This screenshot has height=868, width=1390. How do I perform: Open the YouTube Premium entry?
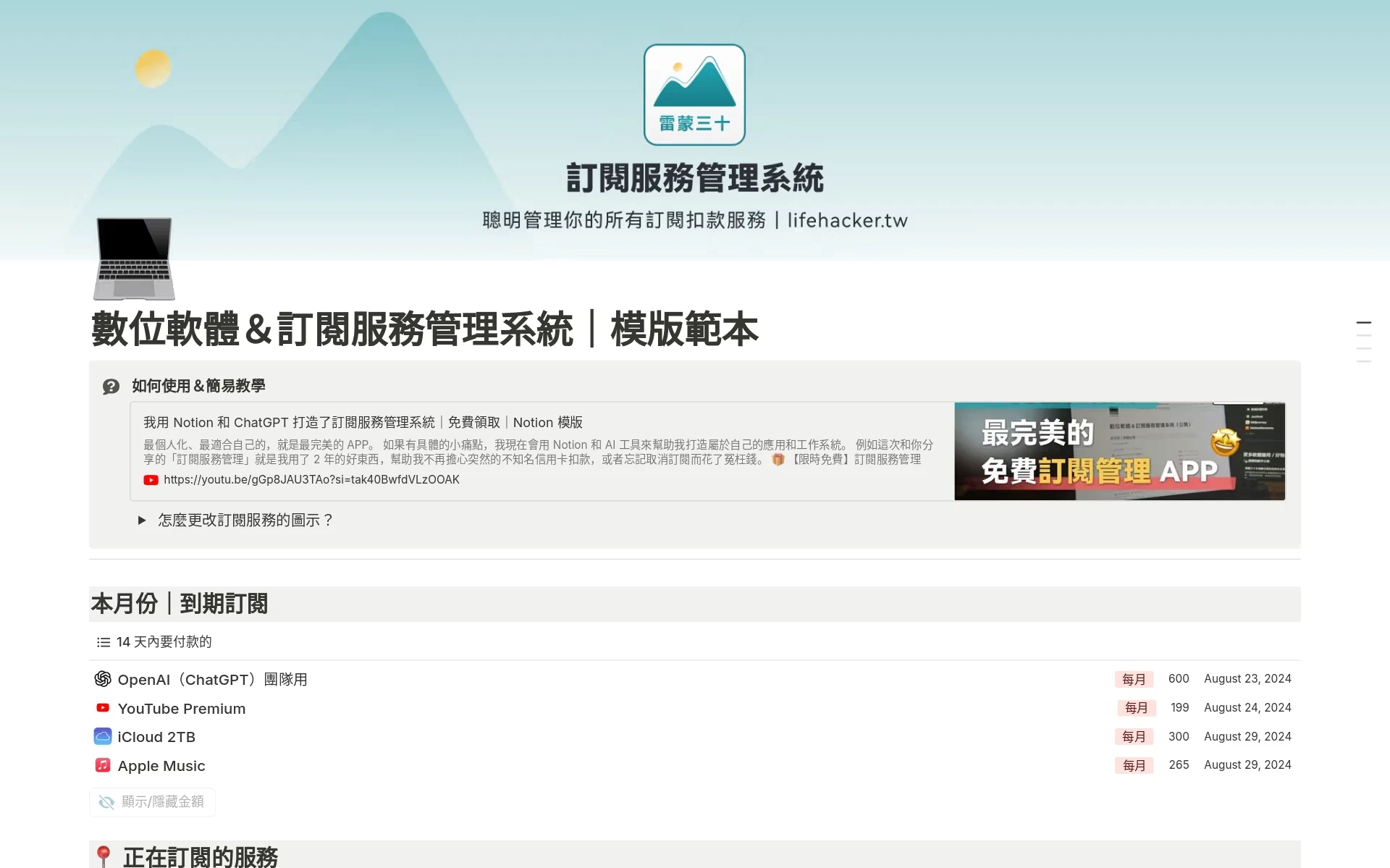point(182,709)
